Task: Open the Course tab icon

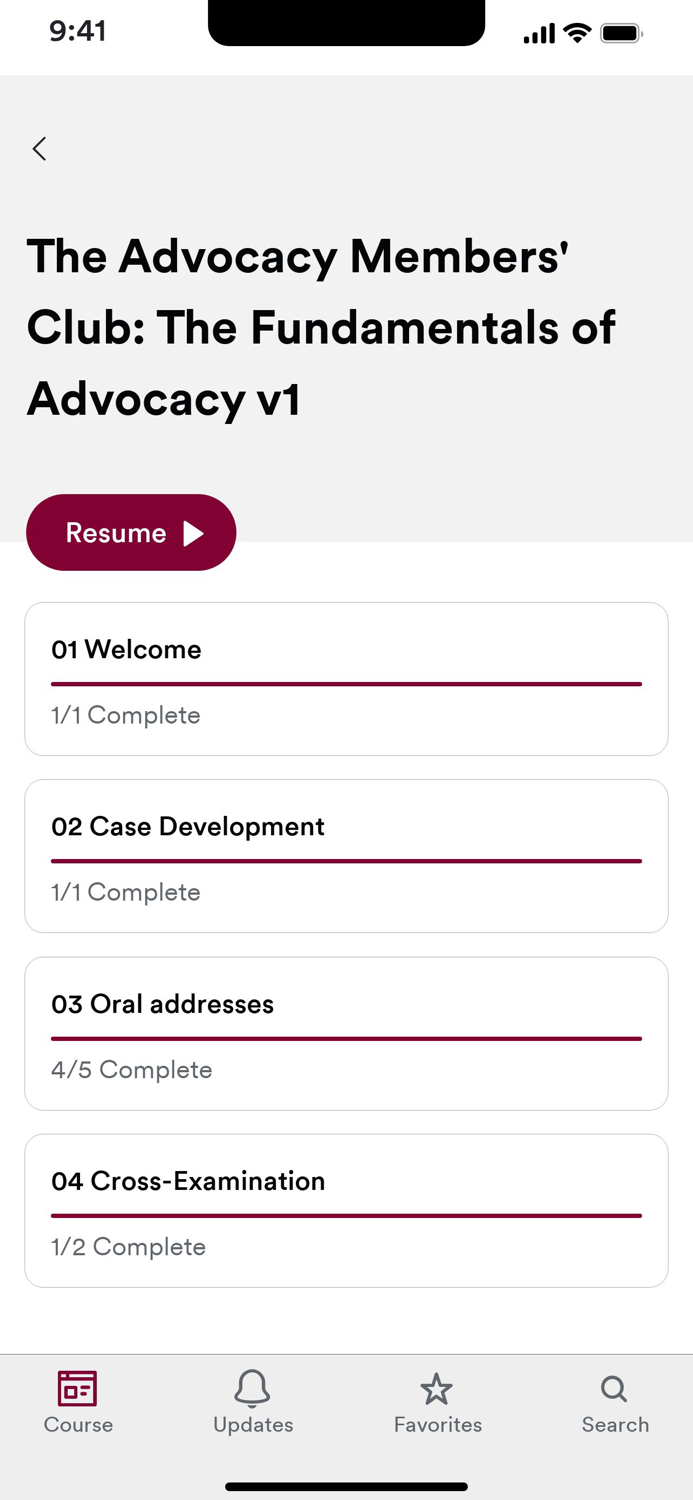Action: pos(77,1389)
